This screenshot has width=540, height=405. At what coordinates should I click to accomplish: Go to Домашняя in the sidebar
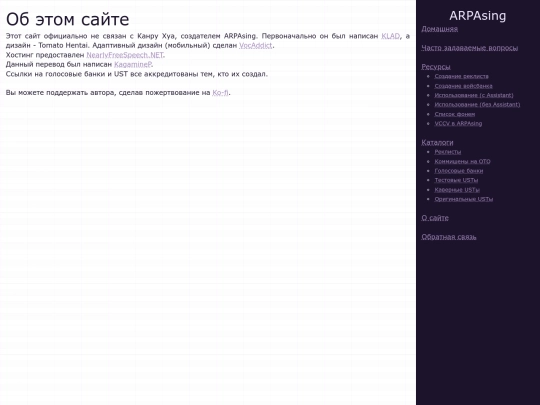tap(439, 29)
